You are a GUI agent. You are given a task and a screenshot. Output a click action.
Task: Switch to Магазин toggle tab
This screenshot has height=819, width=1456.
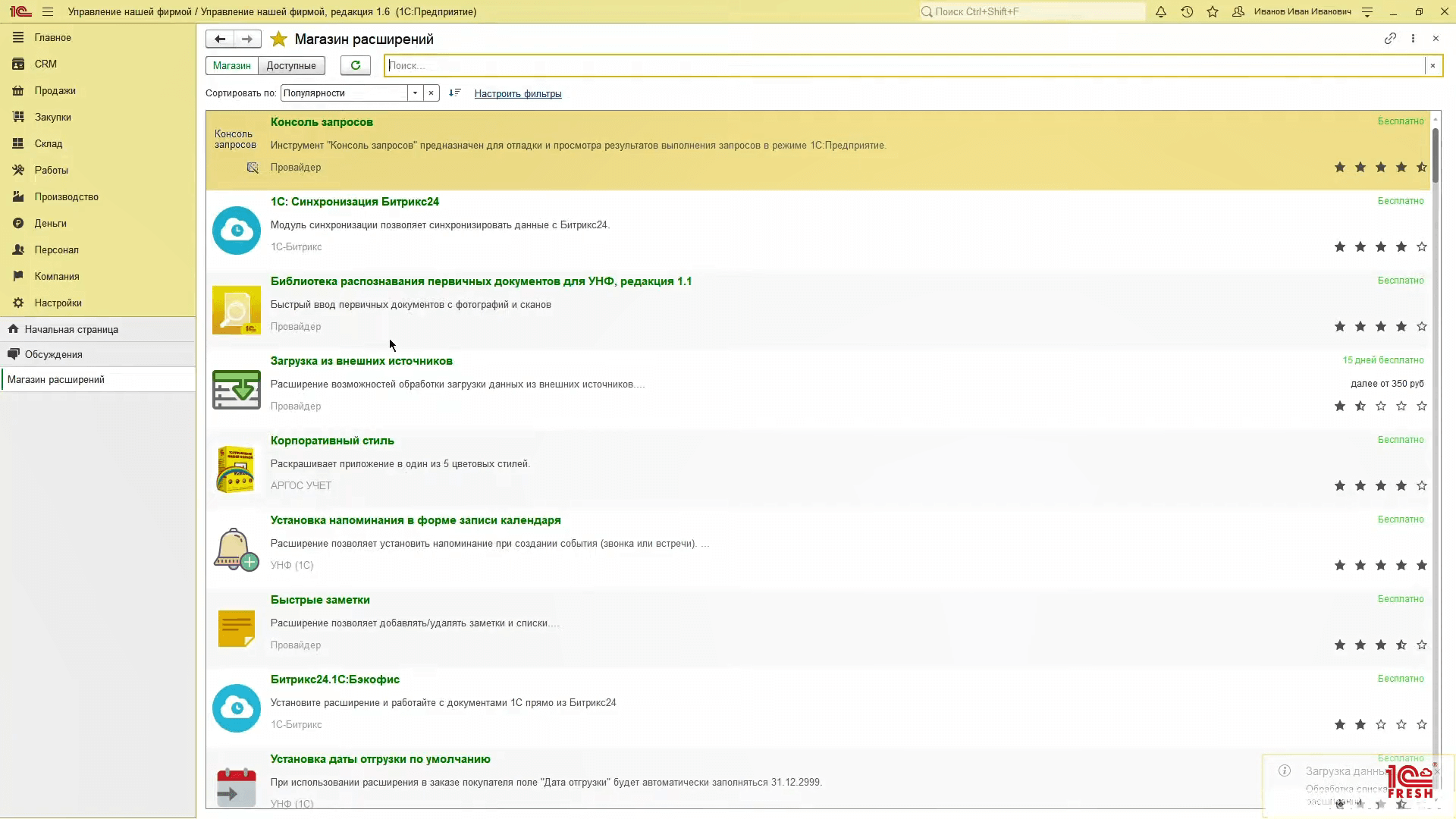click(x=231, y=65)
